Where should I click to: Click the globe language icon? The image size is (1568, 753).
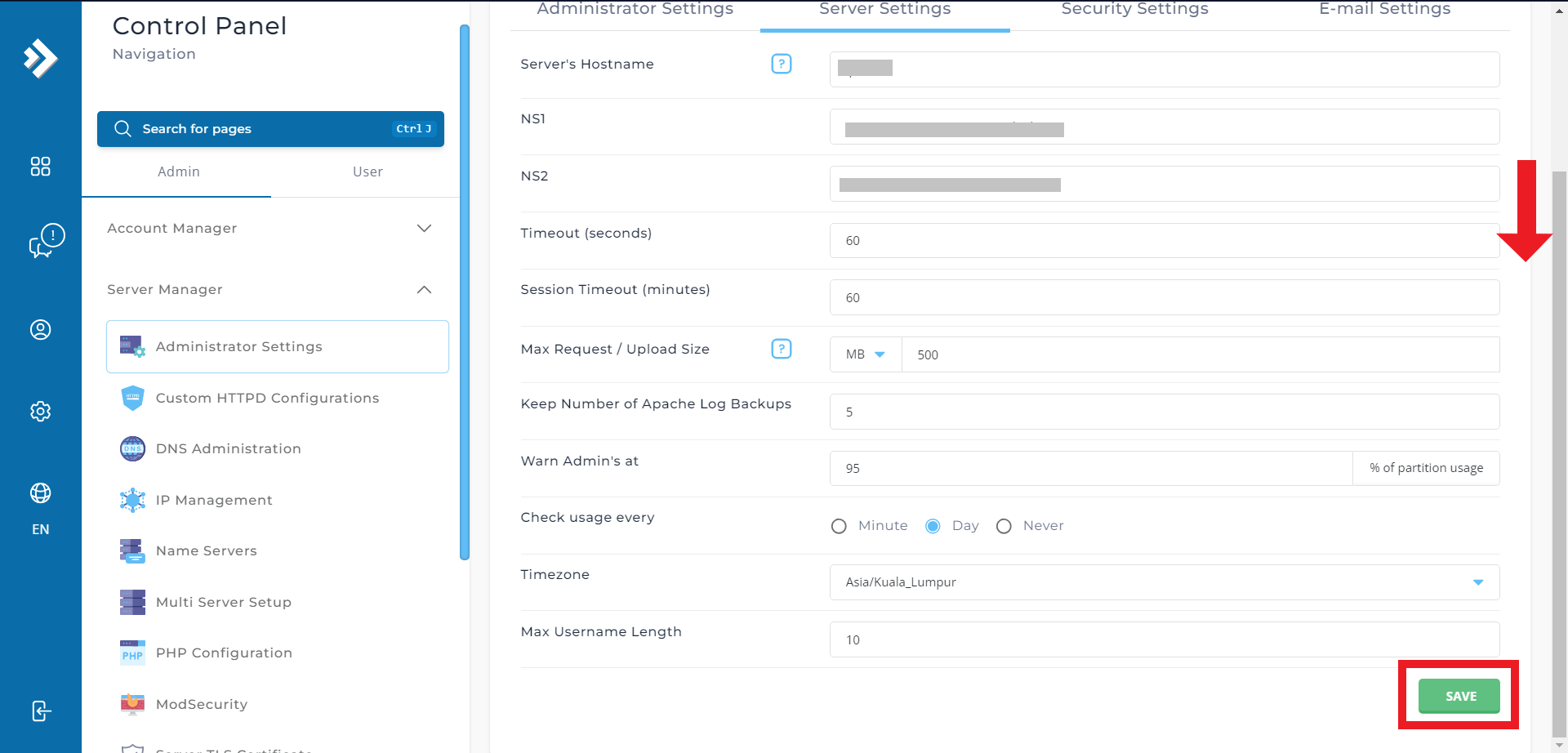pos(40,493)
